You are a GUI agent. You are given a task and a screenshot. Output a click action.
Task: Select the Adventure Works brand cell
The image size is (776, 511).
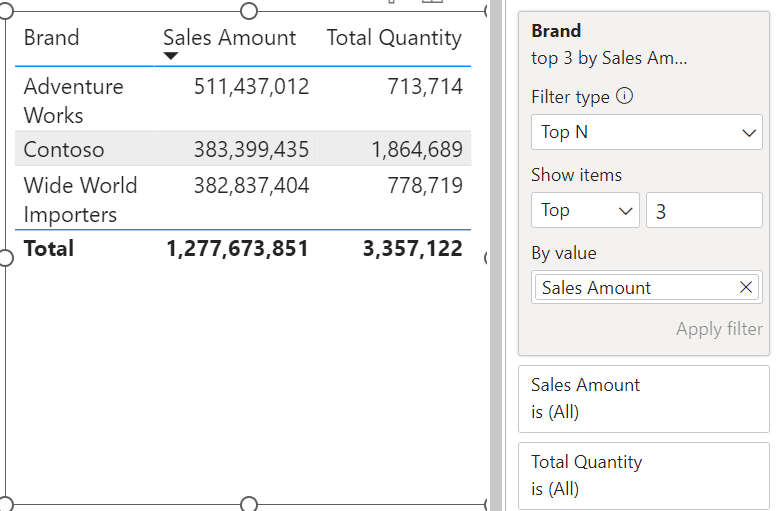[x=74, y=100]
